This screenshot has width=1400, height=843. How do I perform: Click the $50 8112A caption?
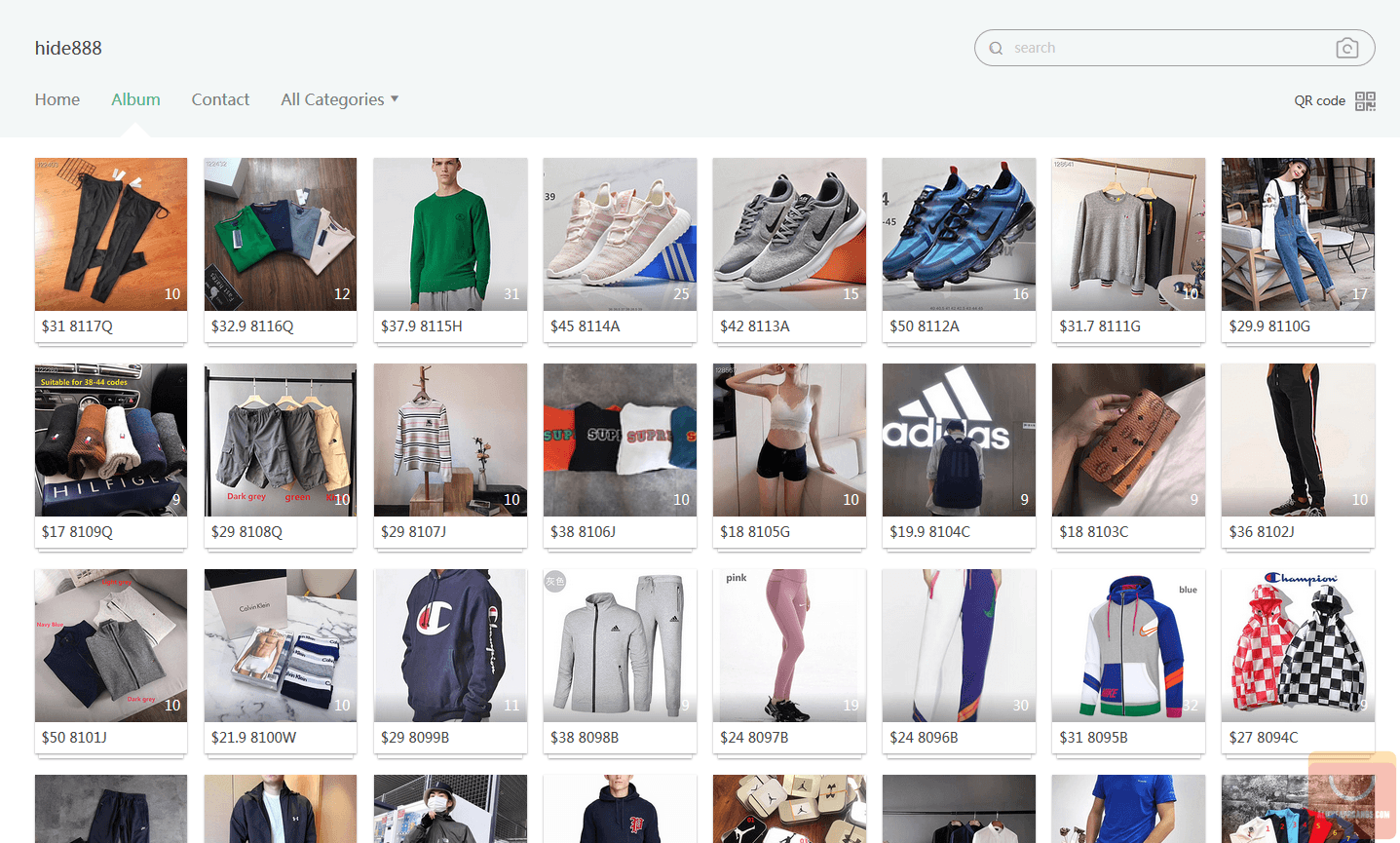924,326
